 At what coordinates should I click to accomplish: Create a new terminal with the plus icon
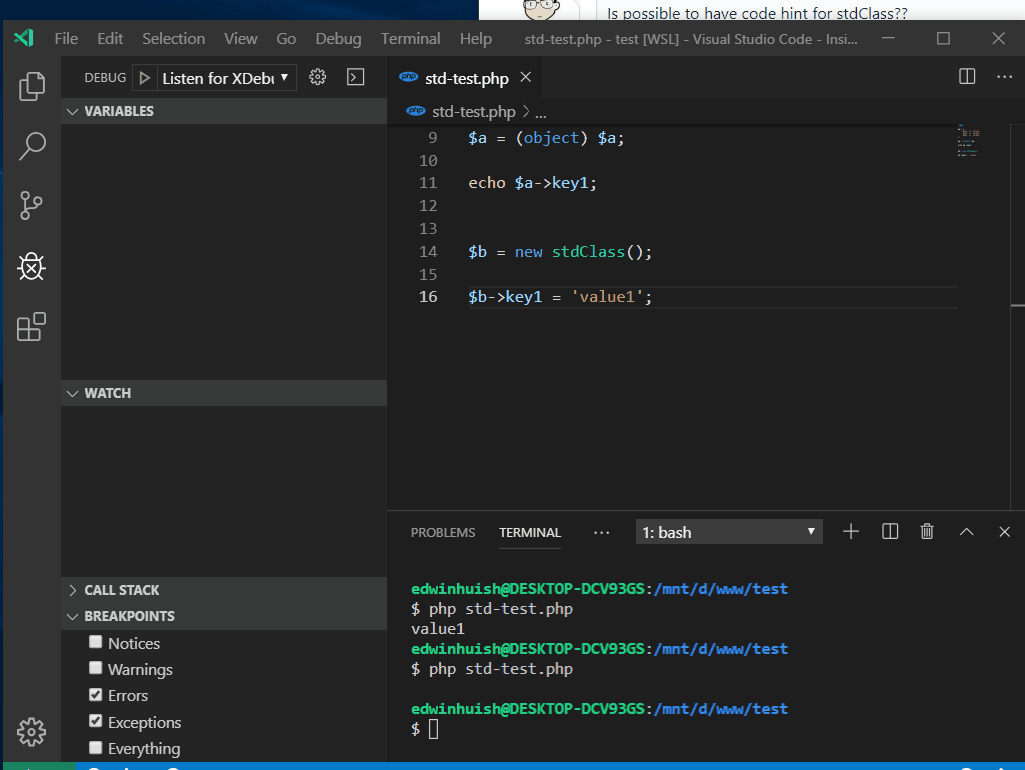pos(850,531)
